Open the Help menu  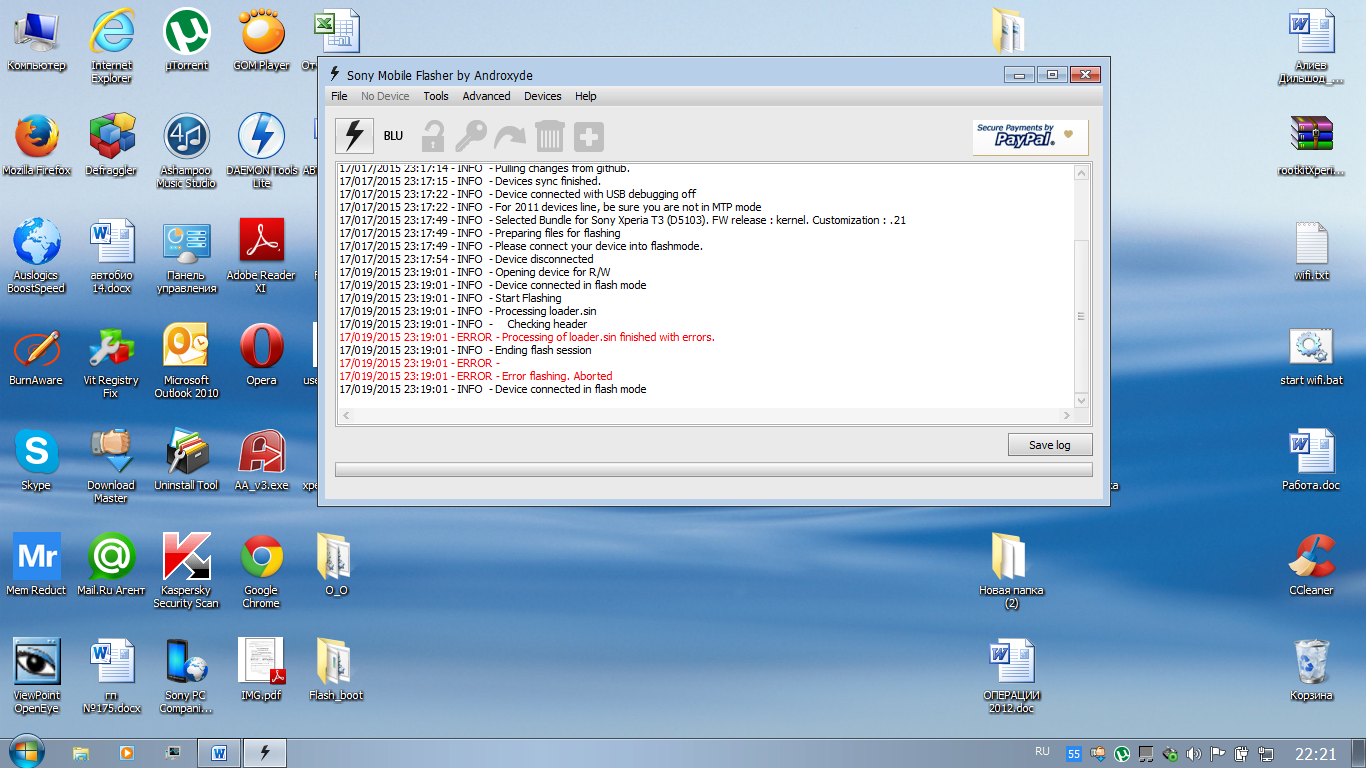point(586,96)
